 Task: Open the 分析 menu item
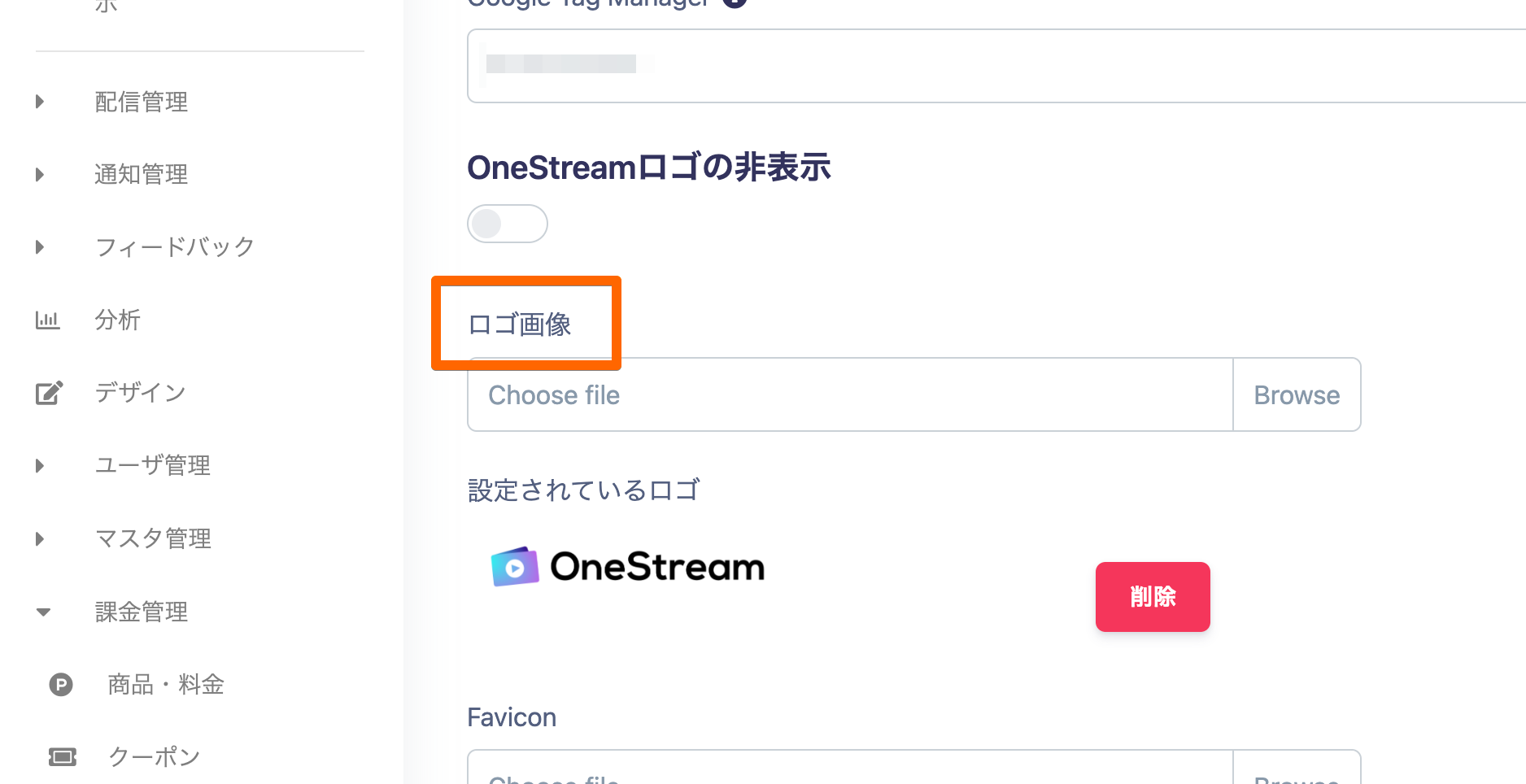pos(118,320)
